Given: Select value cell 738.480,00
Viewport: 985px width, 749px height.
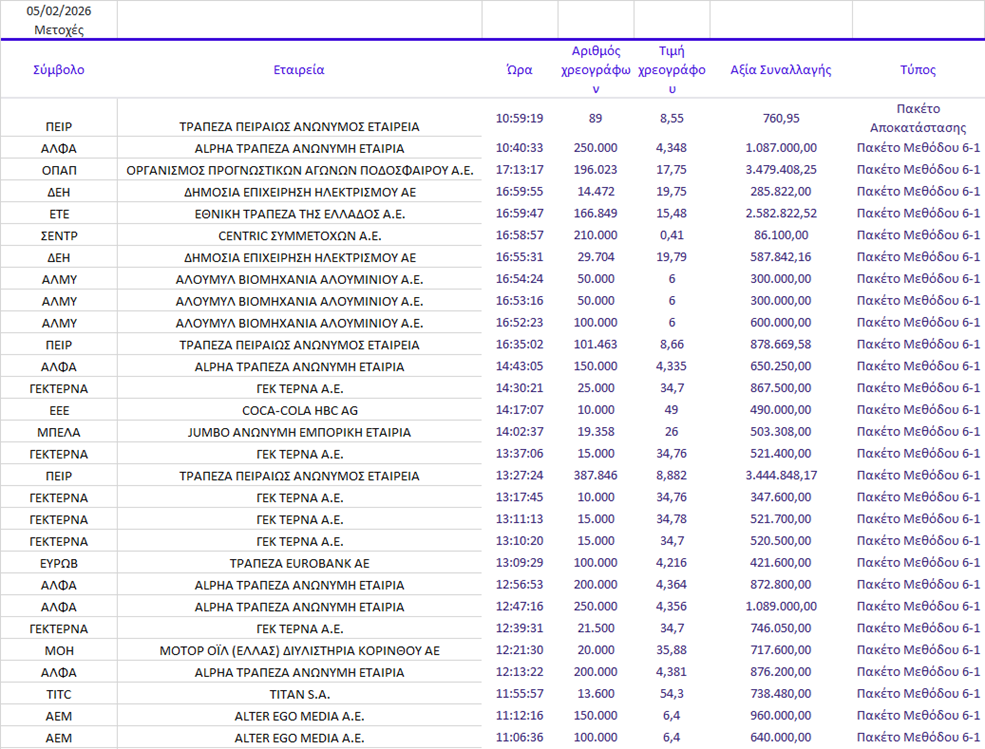Looking at the screenshot, I should (781, 694).
